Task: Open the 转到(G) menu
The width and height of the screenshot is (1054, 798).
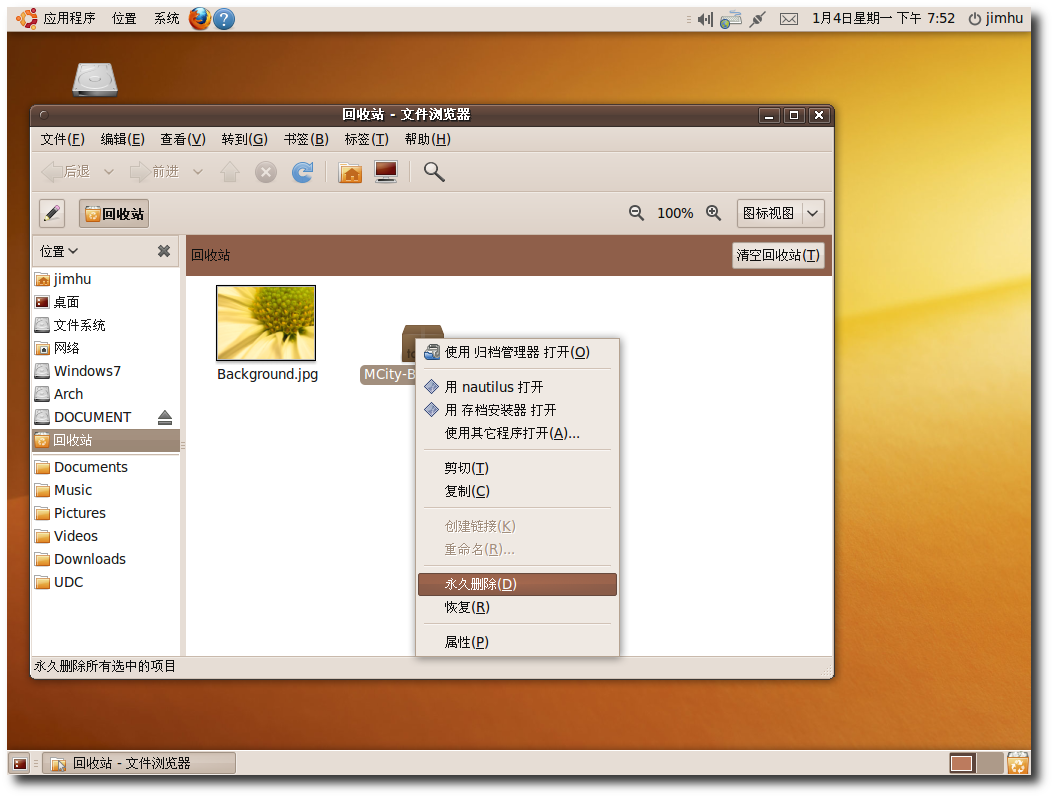Action: (x=245, y=139)
